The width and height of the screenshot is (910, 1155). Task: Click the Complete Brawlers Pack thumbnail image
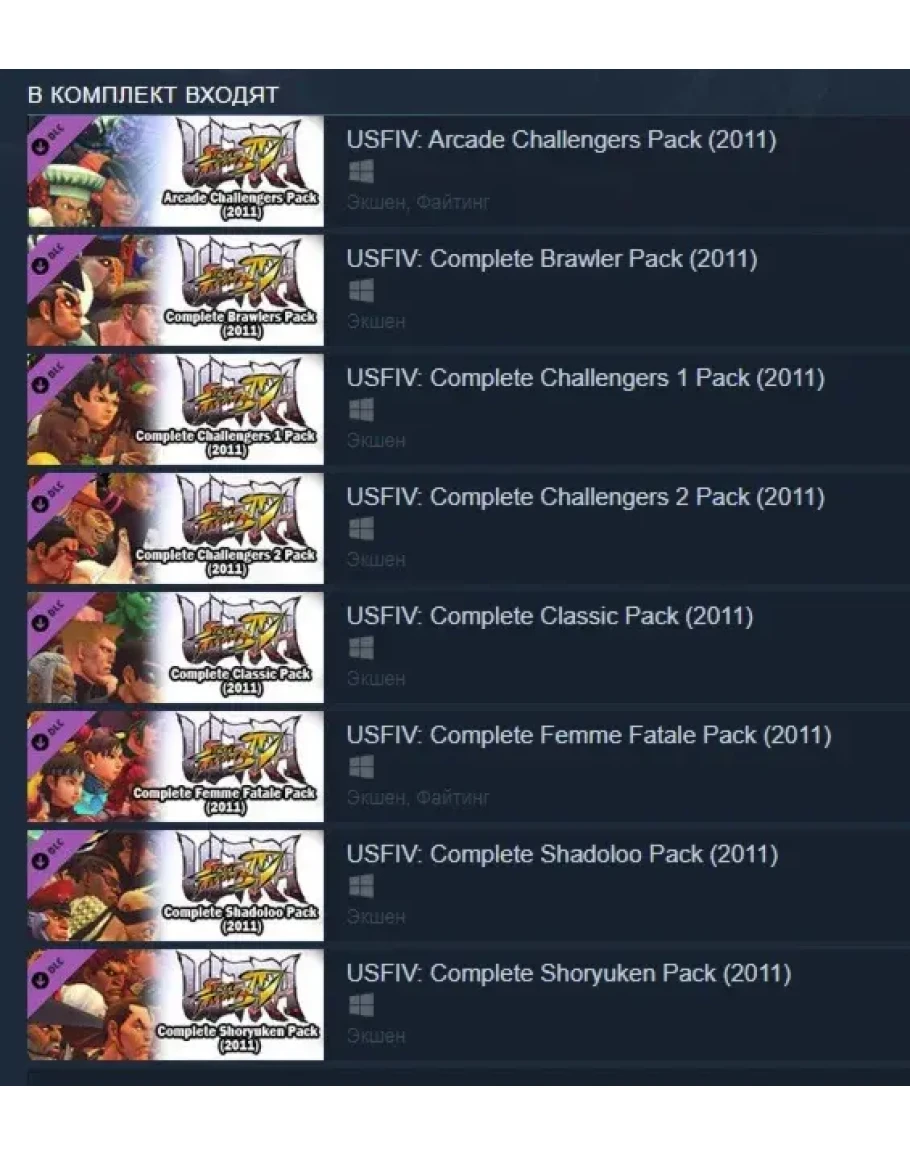click(175, 290)
